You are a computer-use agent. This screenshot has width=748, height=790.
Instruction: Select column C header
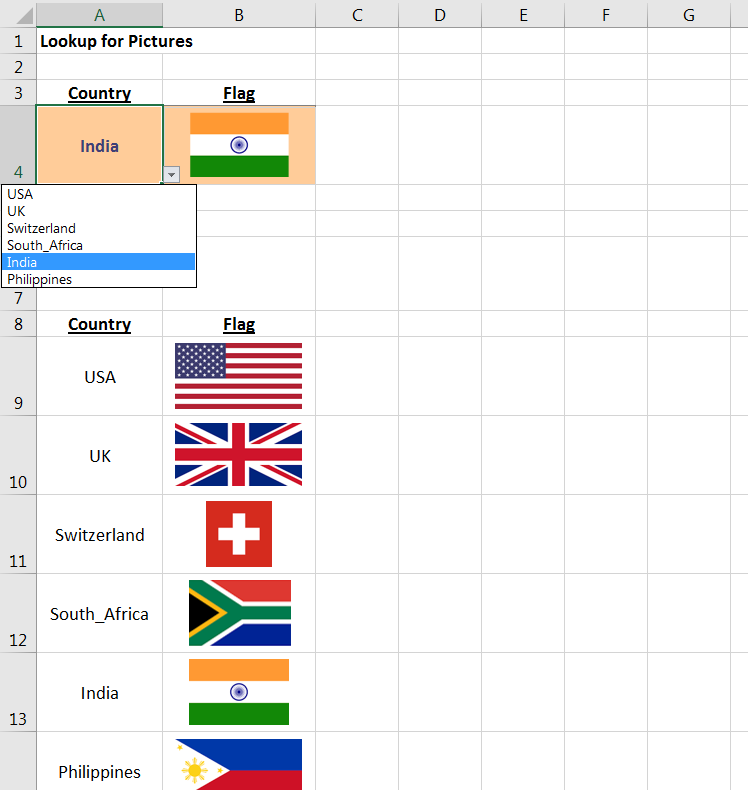click(x=357, y=15)
